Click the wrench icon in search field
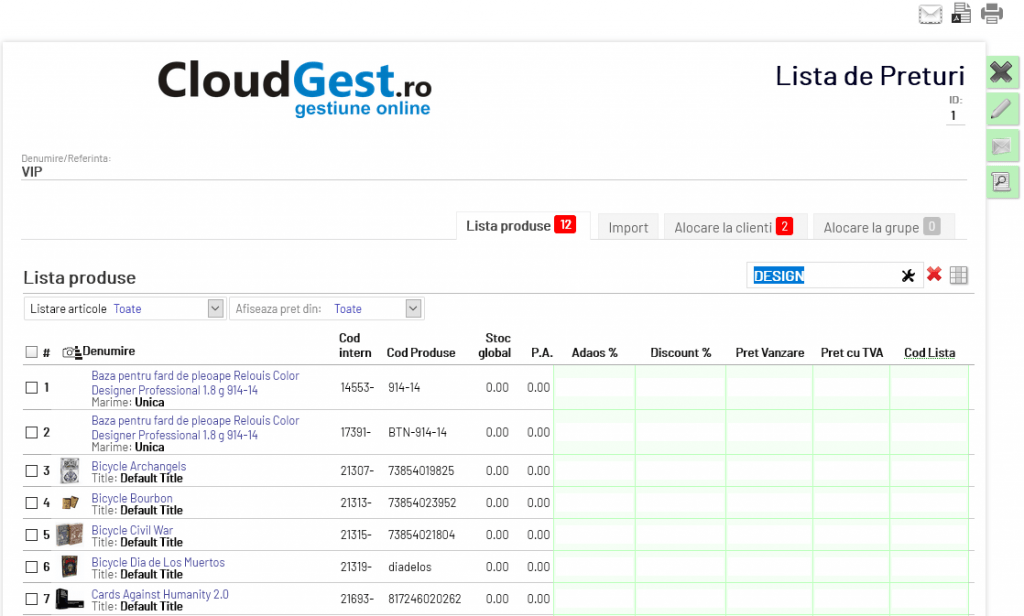This screenshot has width=1024, height=616. coord(908,276)
